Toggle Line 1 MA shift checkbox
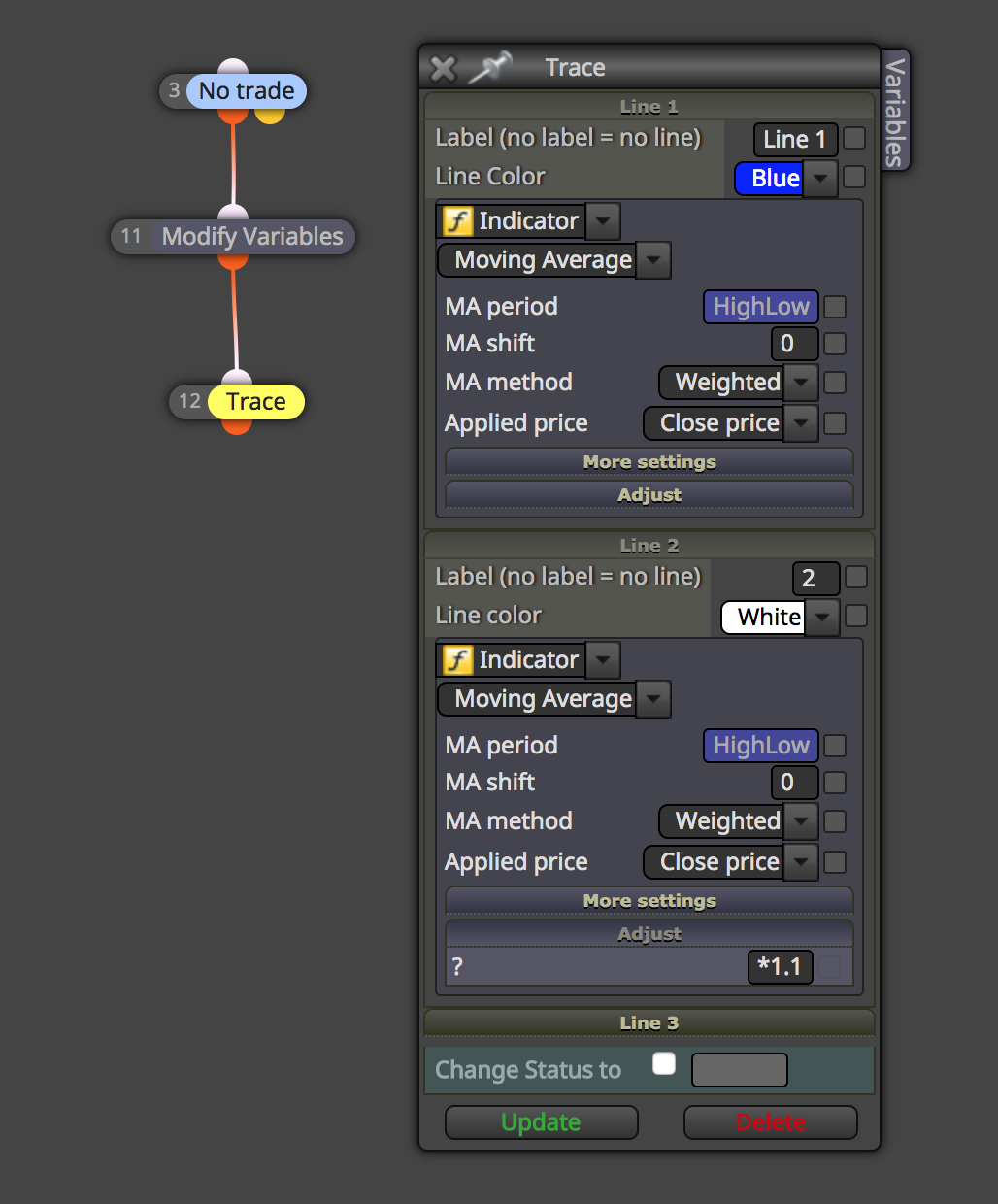998x1204 pixels. 835,344
